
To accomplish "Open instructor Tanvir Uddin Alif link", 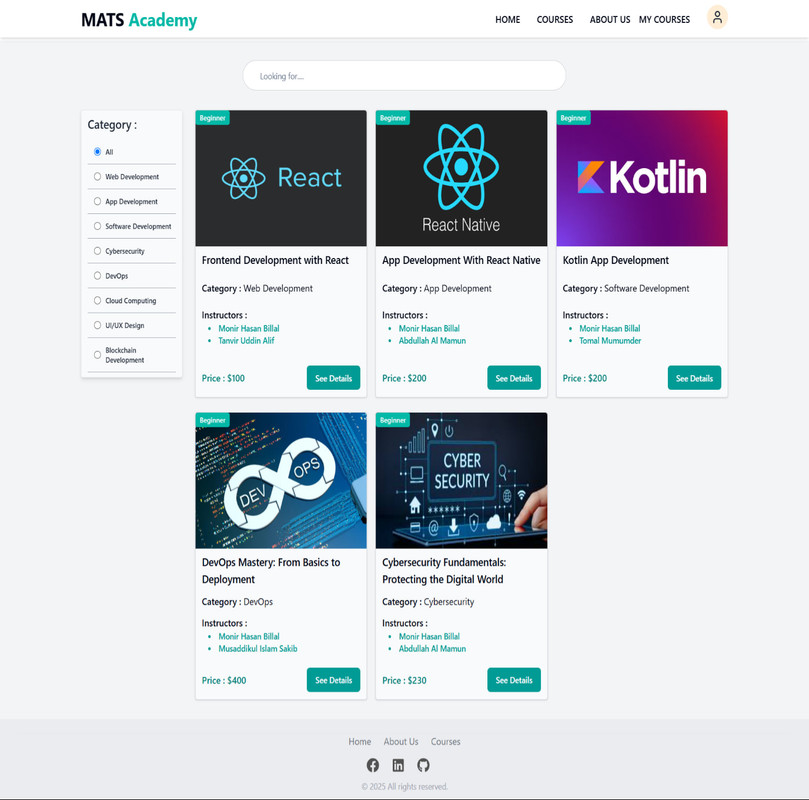I will pos(246,340).
